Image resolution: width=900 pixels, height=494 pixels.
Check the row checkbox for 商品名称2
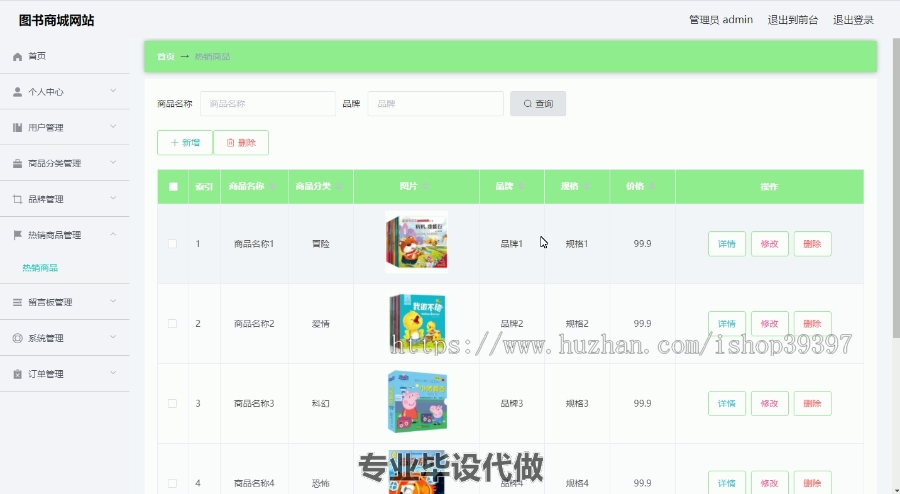coord(172,324)
